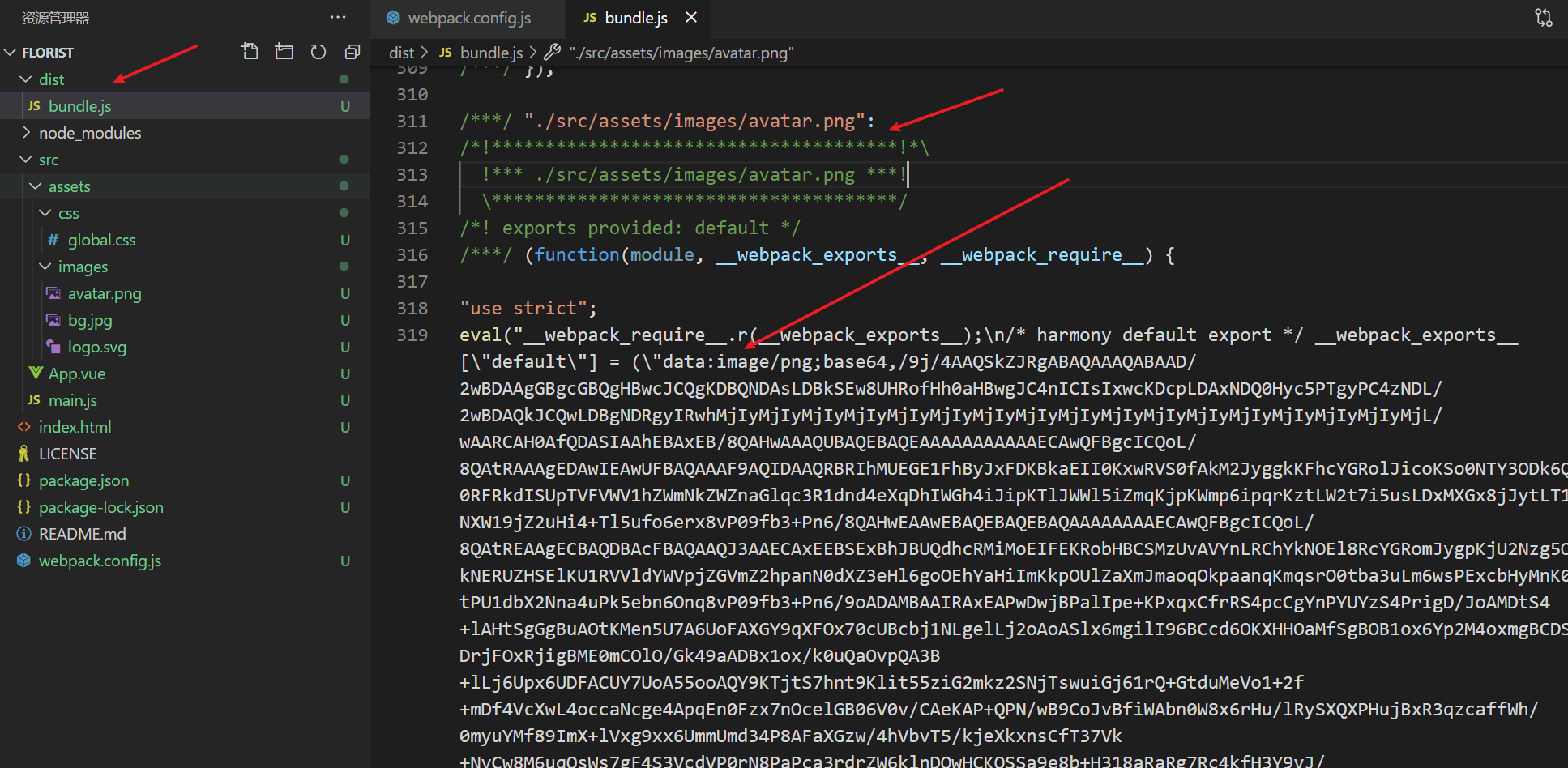The height and width of the screenshot is (768, 1568).
Task: Click the braces icon beside package.json
Action: pos(24,480)
